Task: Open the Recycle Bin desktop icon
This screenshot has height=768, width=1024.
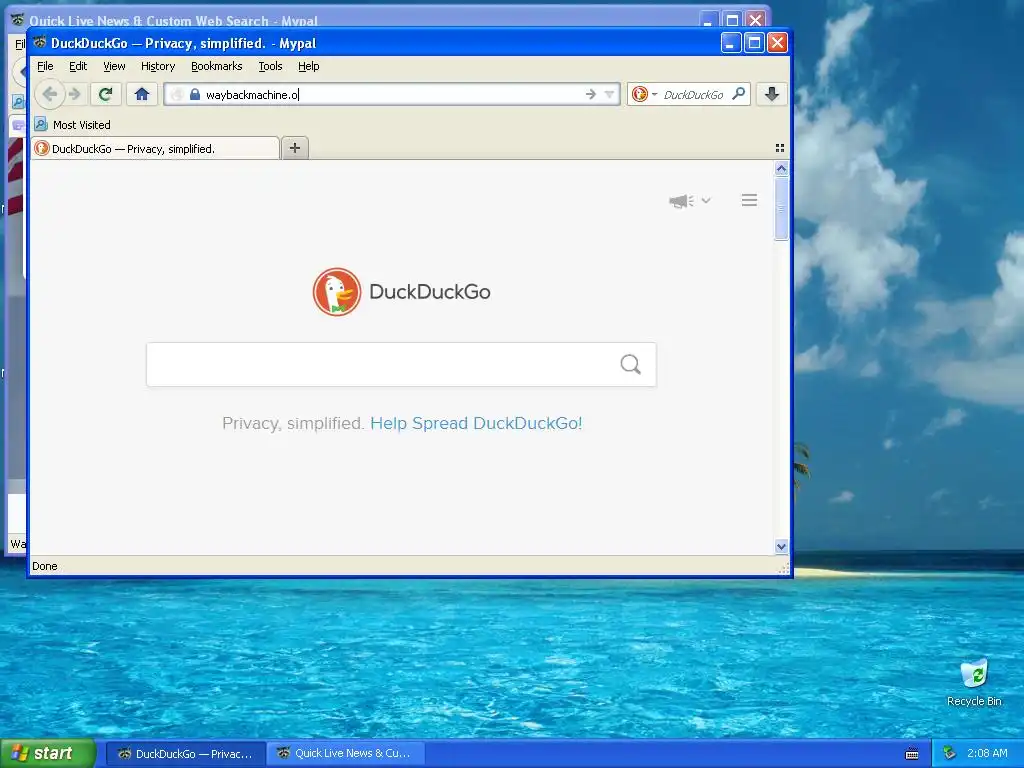Action: (974, 682)
